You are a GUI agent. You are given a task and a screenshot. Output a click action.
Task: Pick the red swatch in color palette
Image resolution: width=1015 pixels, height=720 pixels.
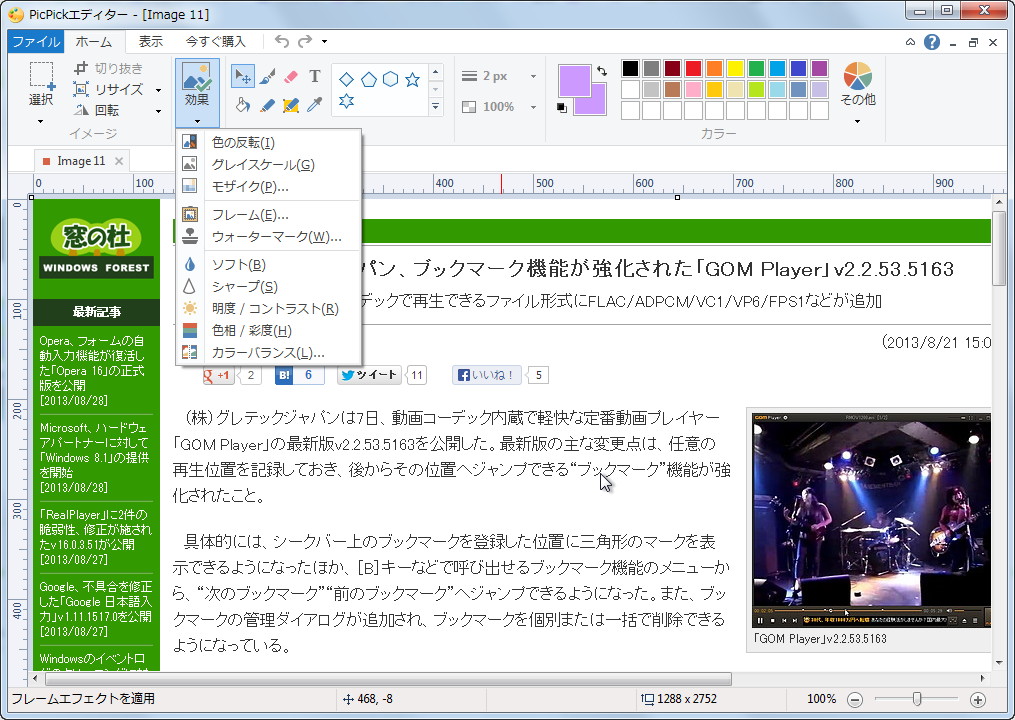point(693,68)
